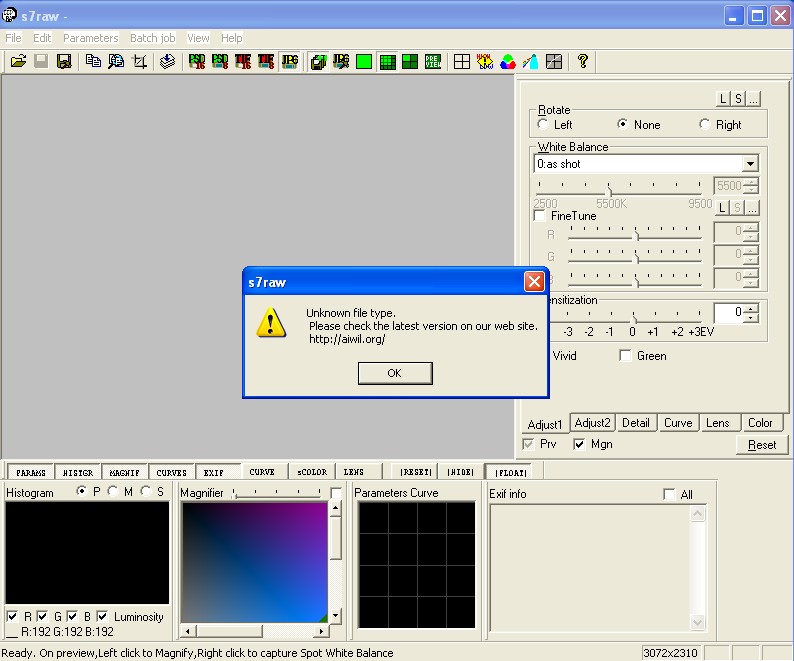794x661 pixels.
Task: Click the floppy disk save icon
Action: tap(64, 62)
